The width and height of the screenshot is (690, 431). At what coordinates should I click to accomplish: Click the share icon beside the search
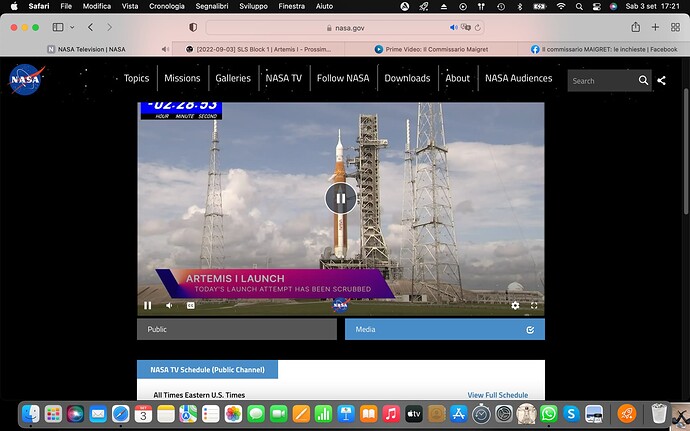pos(662,80)
